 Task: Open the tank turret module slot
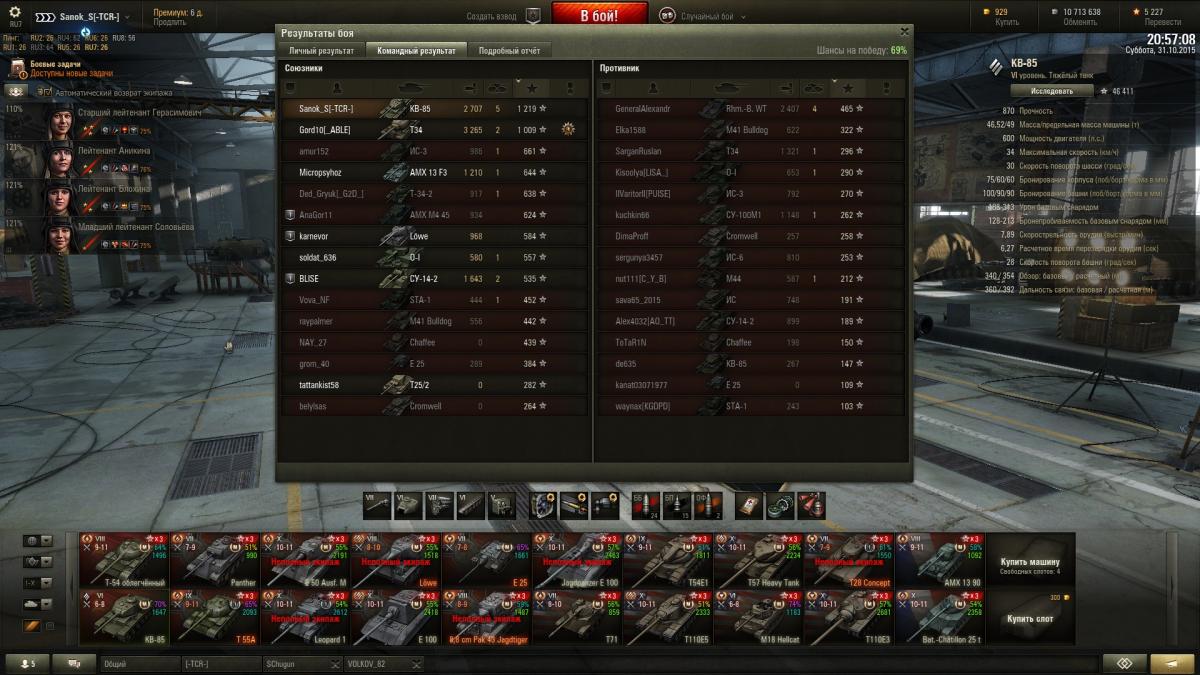point(408,505)
